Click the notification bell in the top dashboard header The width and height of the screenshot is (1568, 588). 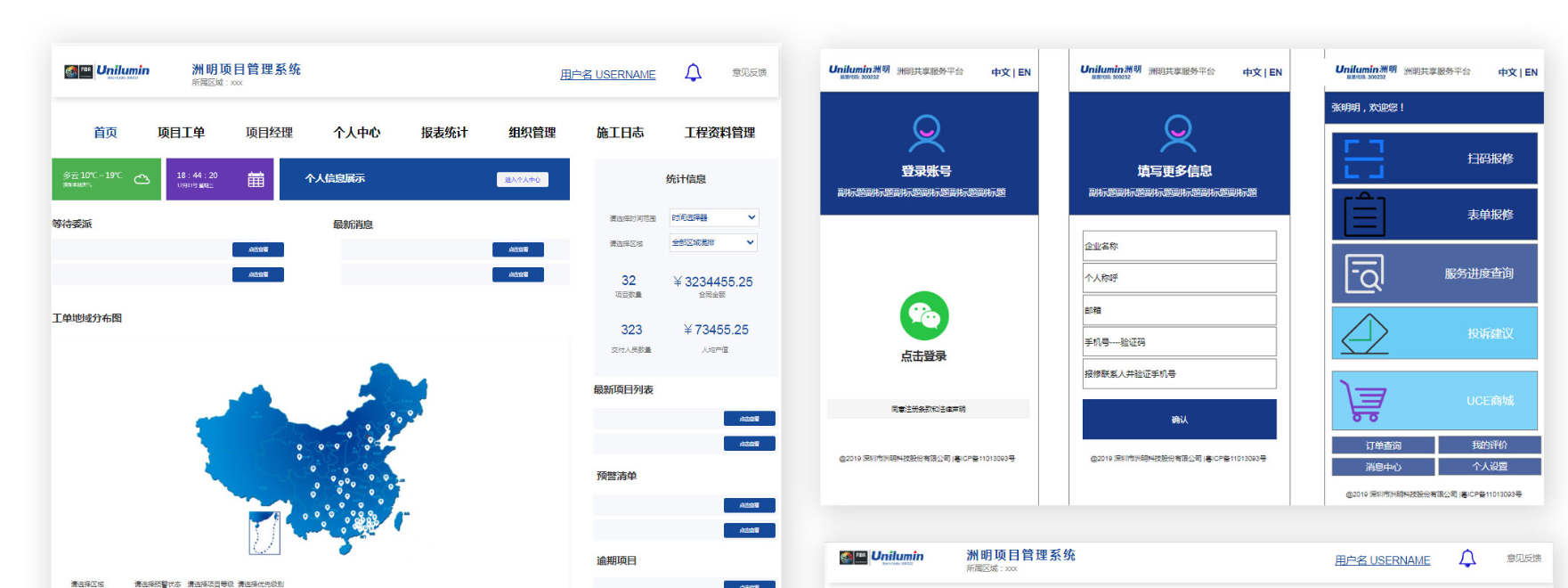693,73
